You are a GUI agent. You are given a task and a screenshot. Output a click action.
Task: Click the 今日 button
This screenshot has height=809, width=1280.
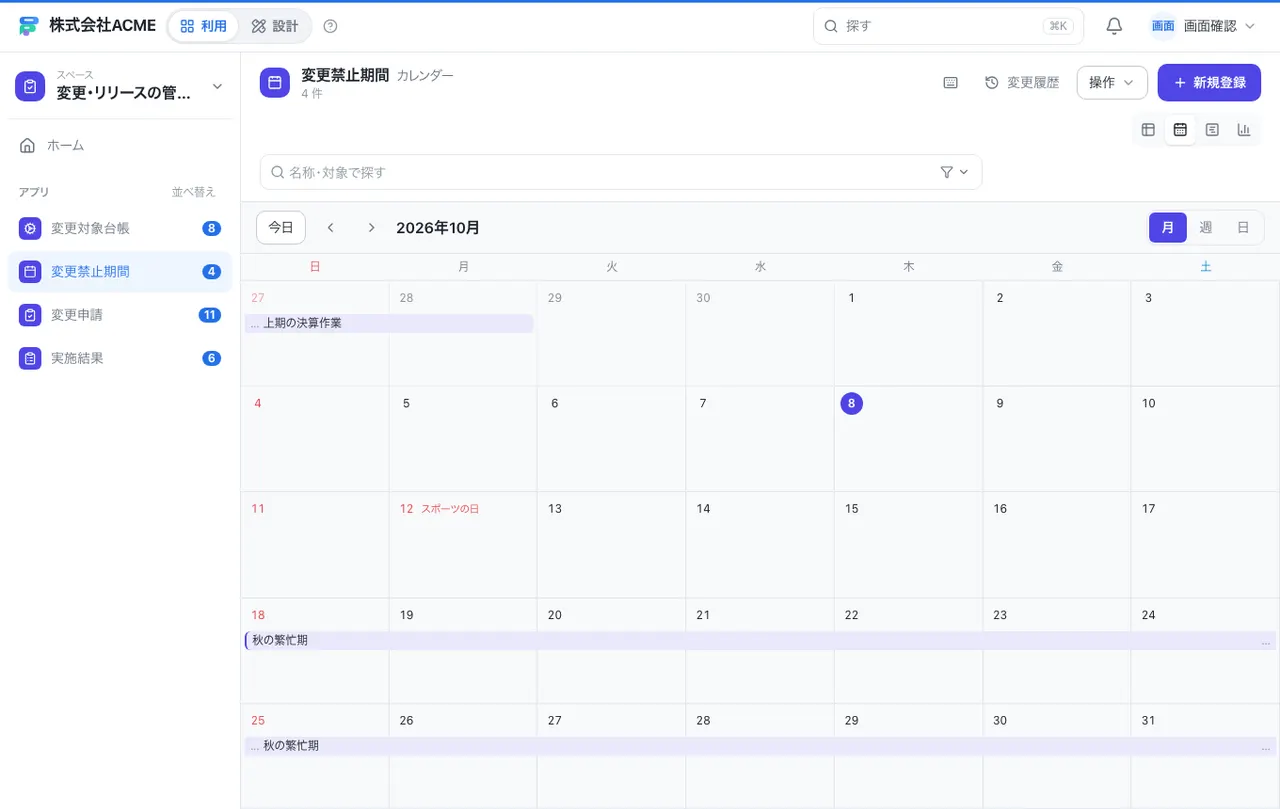click(x=281, y=228)
